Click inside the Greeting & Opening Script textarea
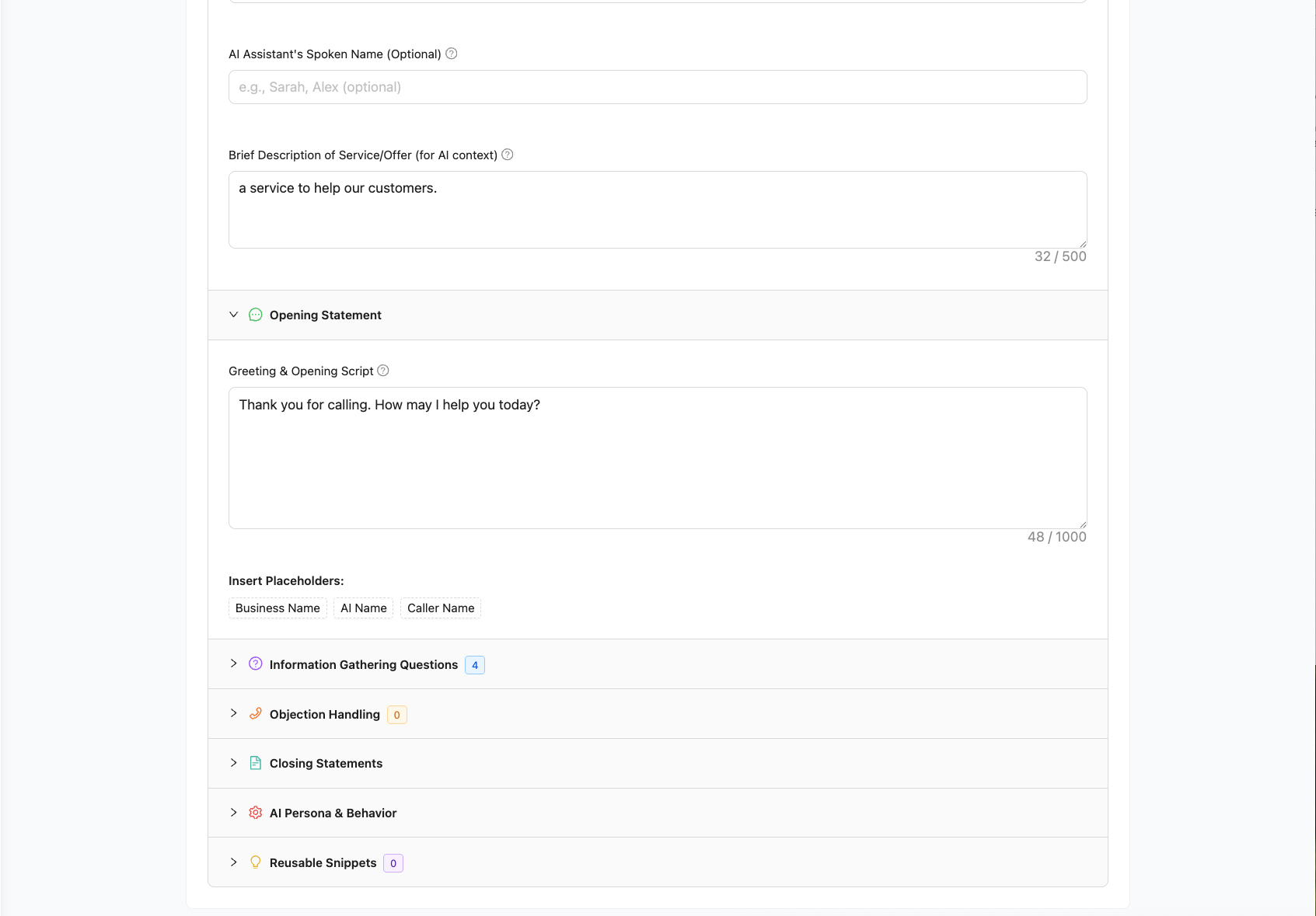The width and height of the screenshot is (1316, 916). 657,458
